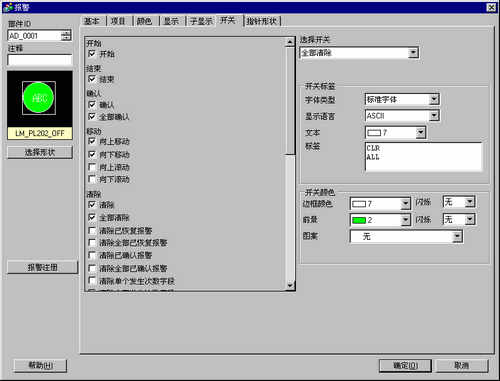Enable the 向上滚动 checkbox
This screenshot has height=381, width=500.
[92, 167]
